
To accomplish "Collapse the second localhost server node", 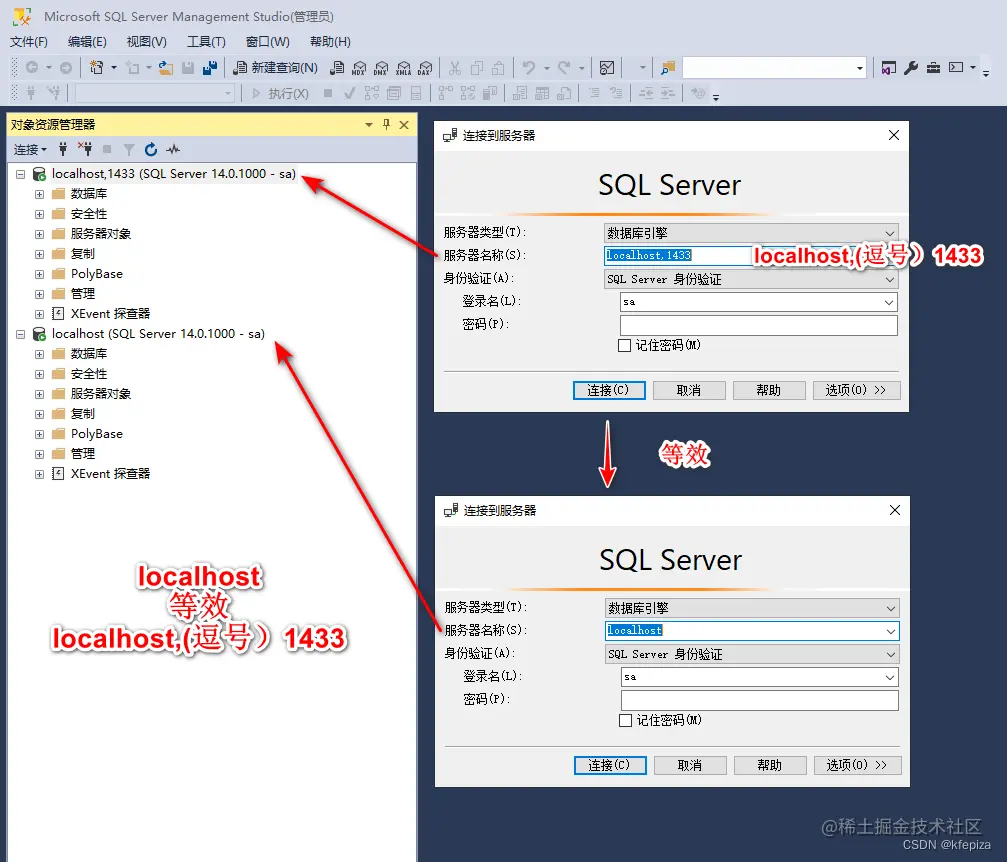I will click(x=21, y=334).
